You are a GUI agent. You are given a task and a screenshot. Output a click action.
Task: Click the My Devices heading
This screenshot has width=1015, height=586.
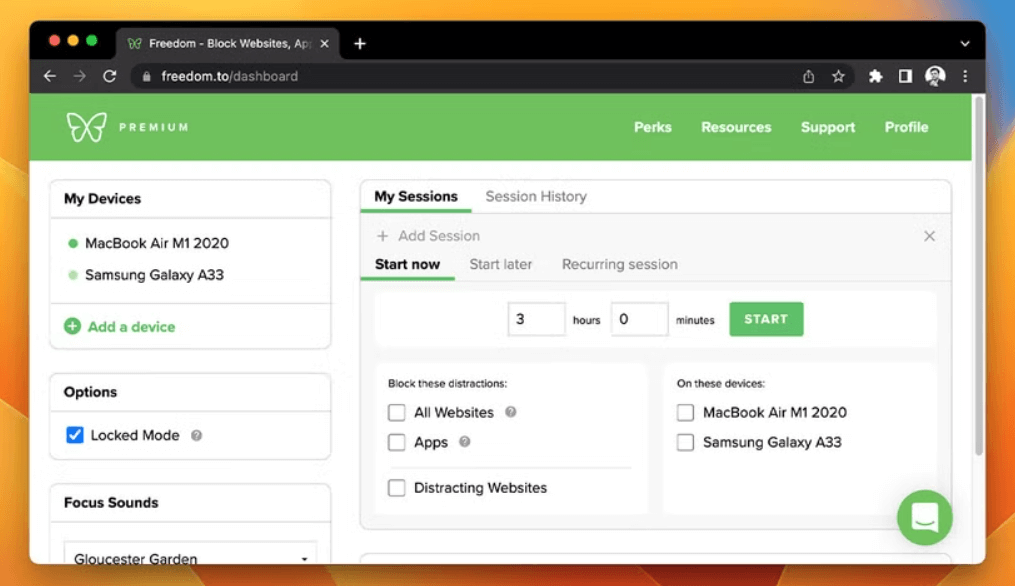coord(102,199)
